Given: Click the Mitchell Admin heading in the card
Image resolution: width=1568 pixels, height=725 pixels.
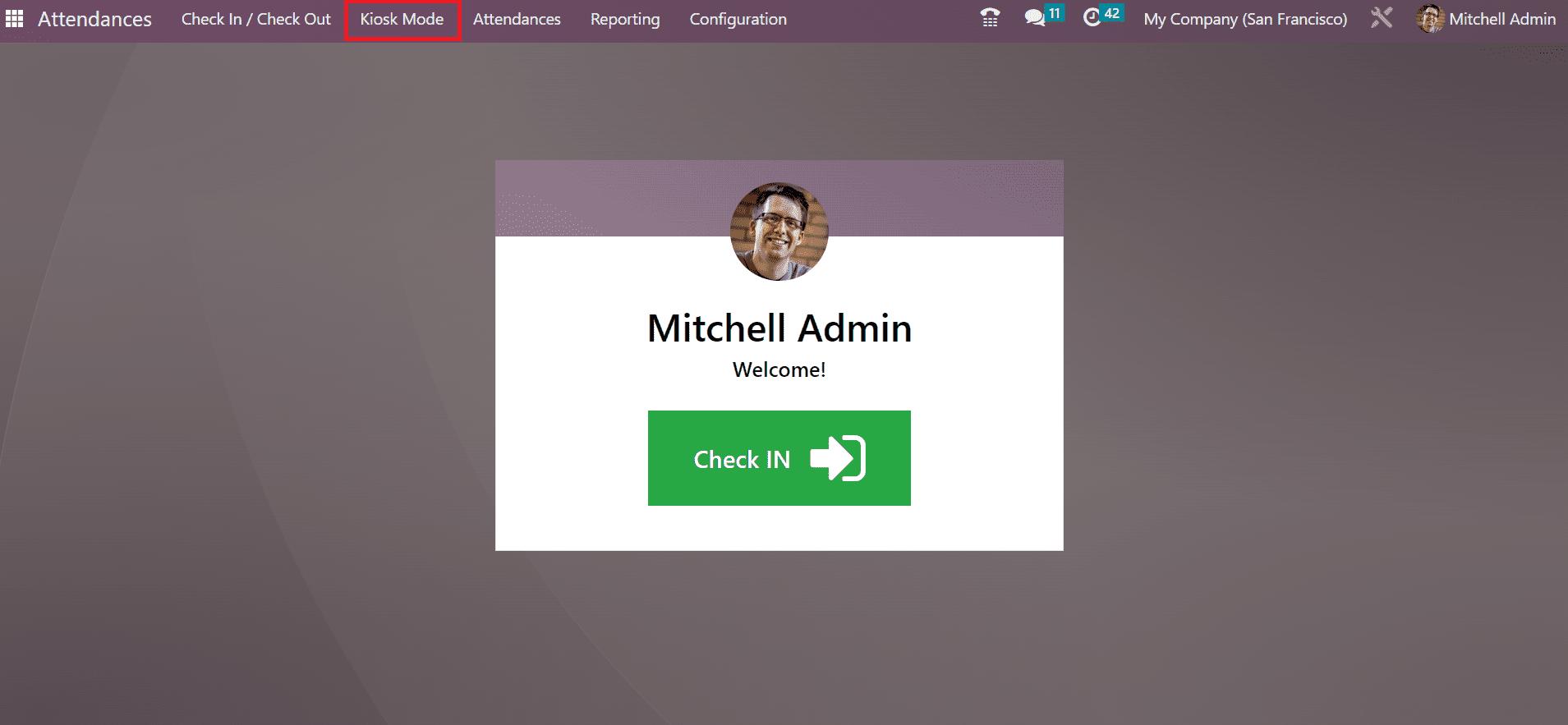Looking at the screenshot, I should pyautogui.click(x=779, y=328).
